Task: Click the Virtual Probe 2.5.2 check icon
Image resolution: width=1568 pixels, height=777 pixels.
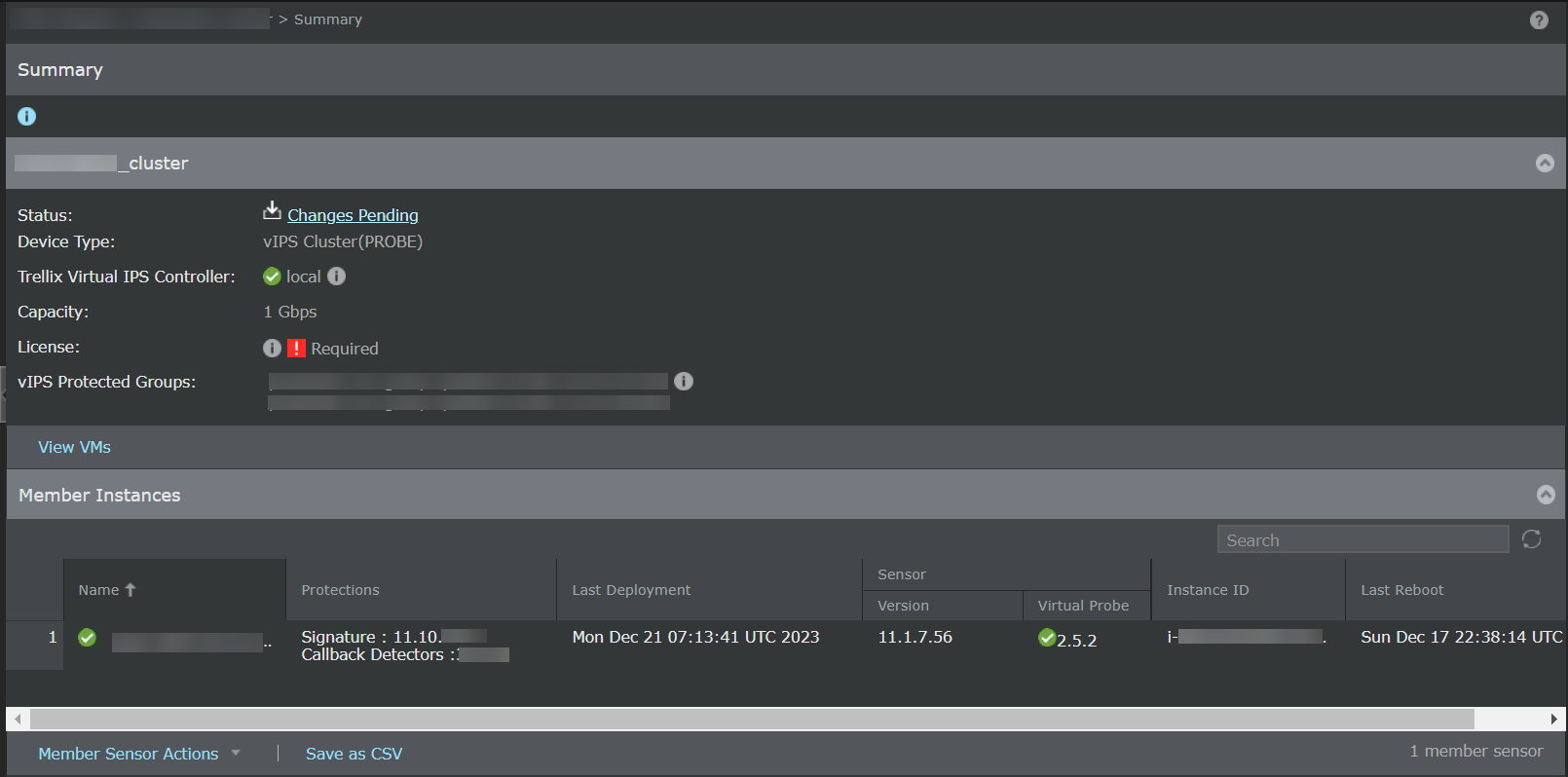Action: [x=1047, y=638]
